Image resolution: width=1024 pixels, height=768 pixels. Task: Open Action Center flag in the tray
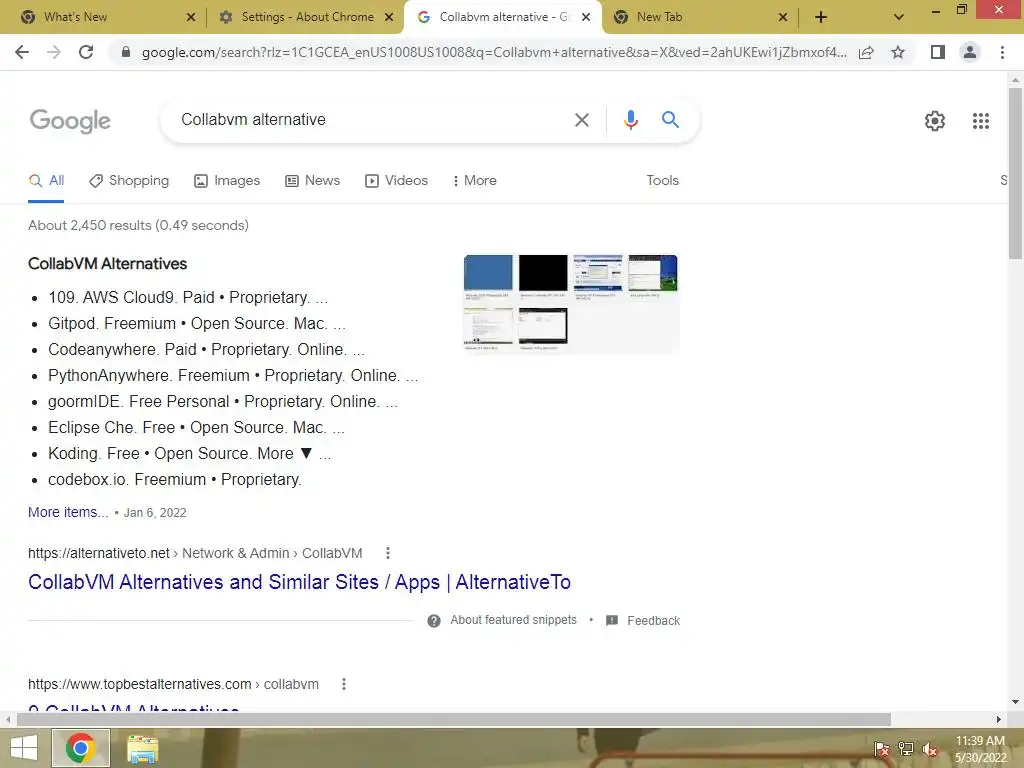pos(881,749)
